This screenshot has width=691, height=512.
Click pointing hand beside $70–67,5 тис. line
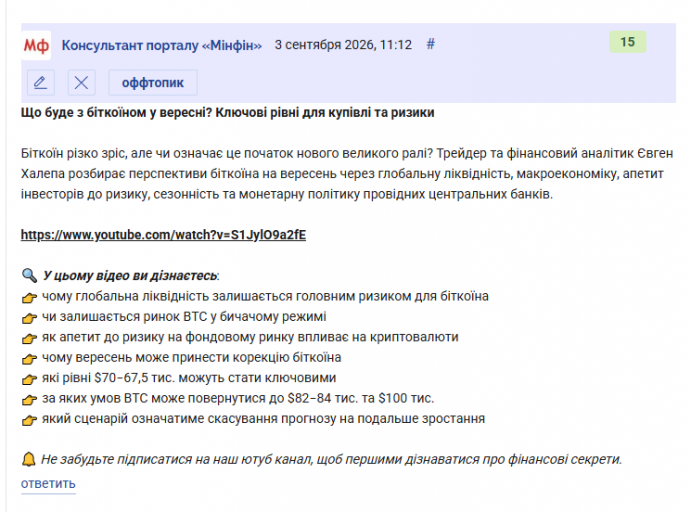30,379
